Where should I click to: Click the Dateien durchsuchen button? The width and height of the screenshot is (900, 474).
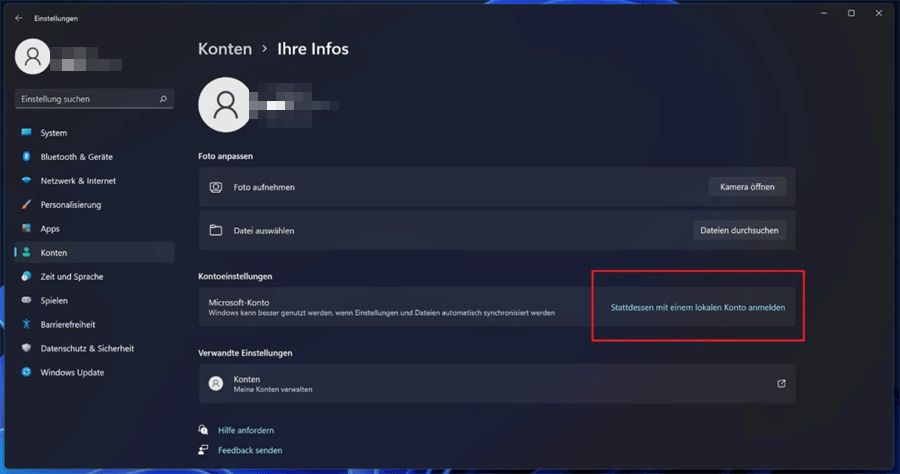tap(739, 230)
